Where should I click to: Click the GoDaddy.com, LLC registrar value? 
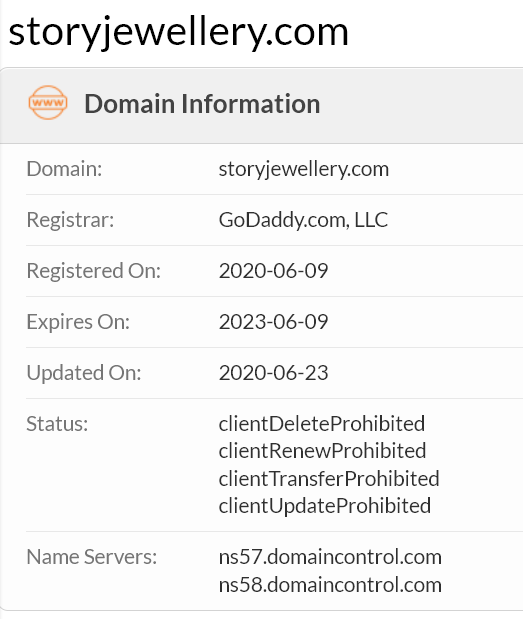(303, 220)
